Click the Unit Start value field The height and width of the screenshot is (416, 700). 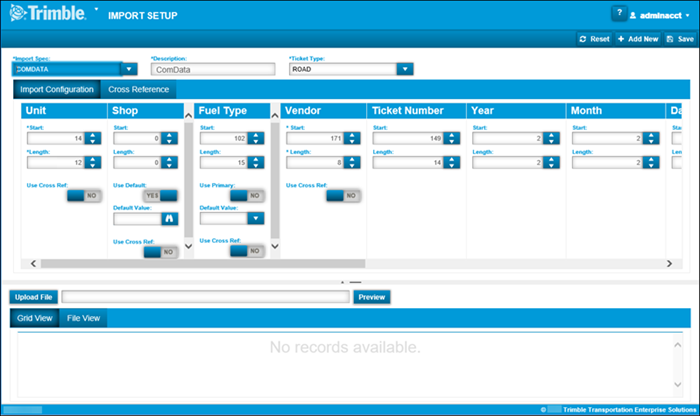[56, 138]
